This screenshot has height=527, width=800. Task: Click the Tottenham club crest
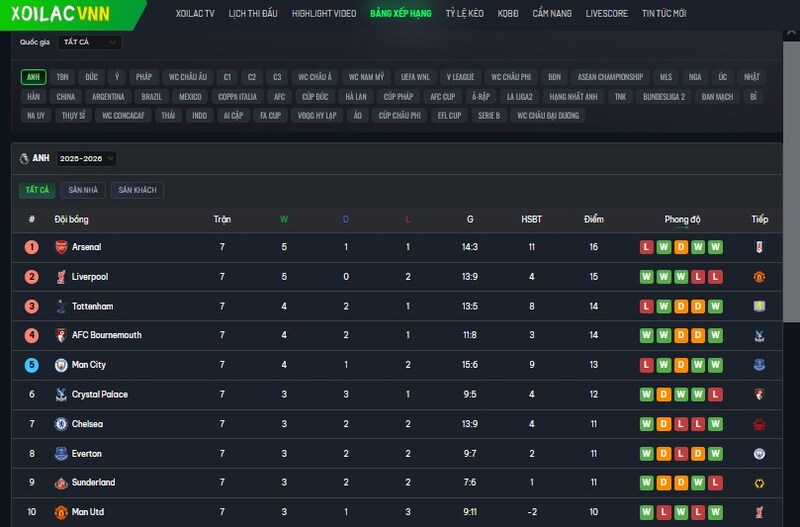[x=60, y=306]
